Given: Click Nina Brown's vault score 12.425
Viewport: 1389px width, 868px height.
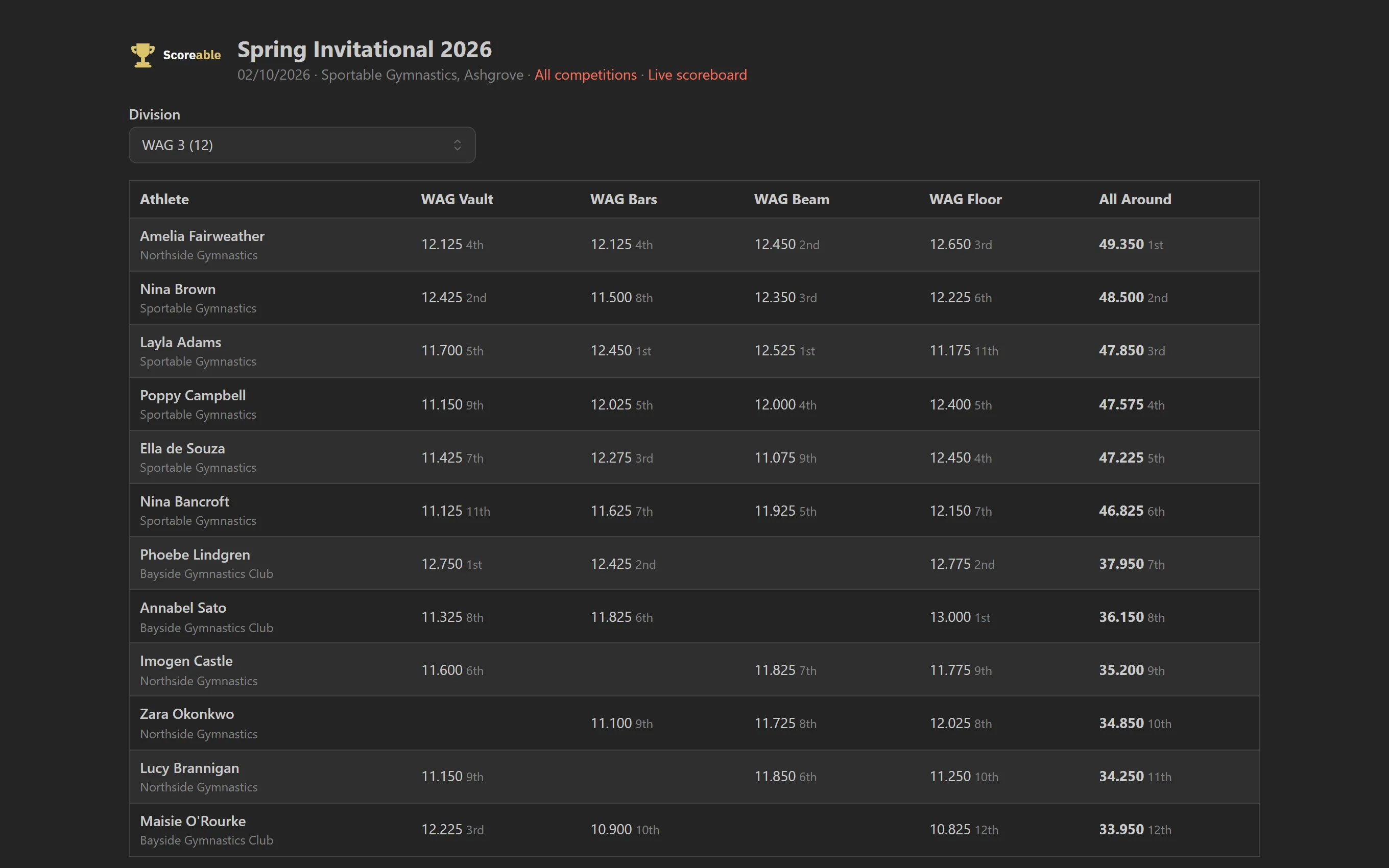Looking at the screenshot, I should pos(441,297).
